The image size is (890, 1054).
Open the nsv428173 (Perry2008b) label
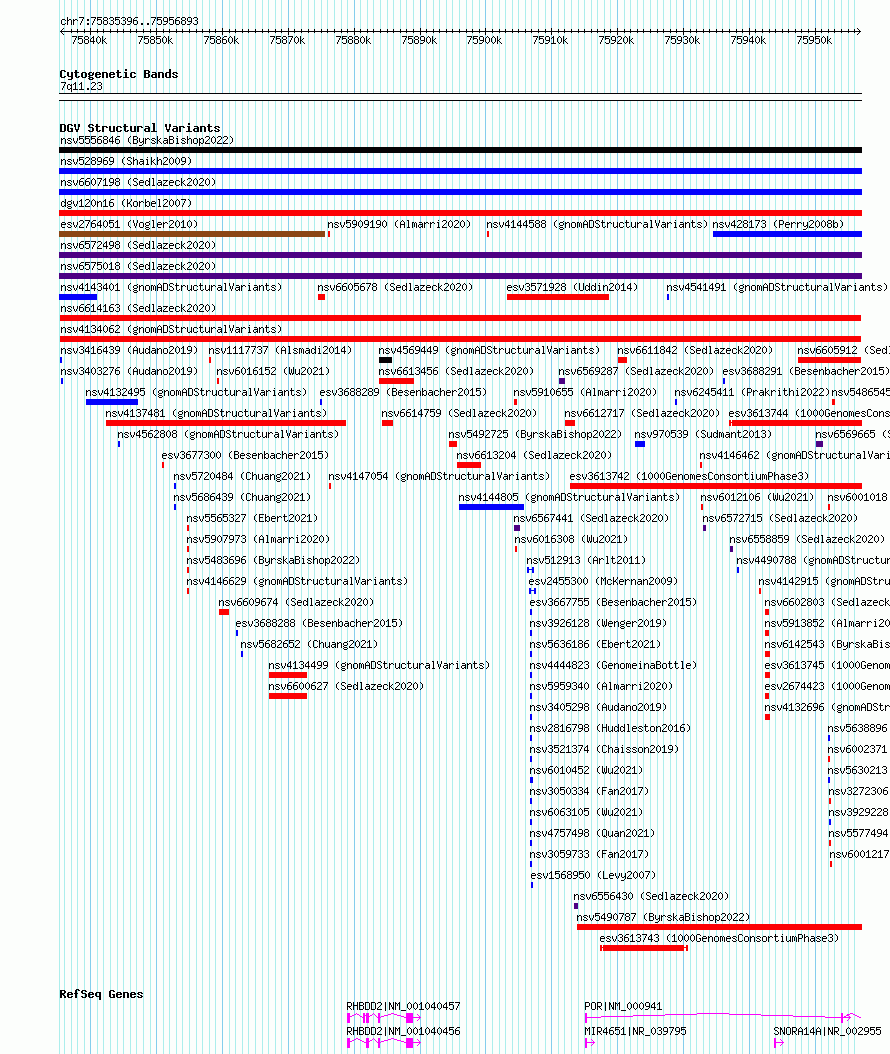tap(778, 225)
